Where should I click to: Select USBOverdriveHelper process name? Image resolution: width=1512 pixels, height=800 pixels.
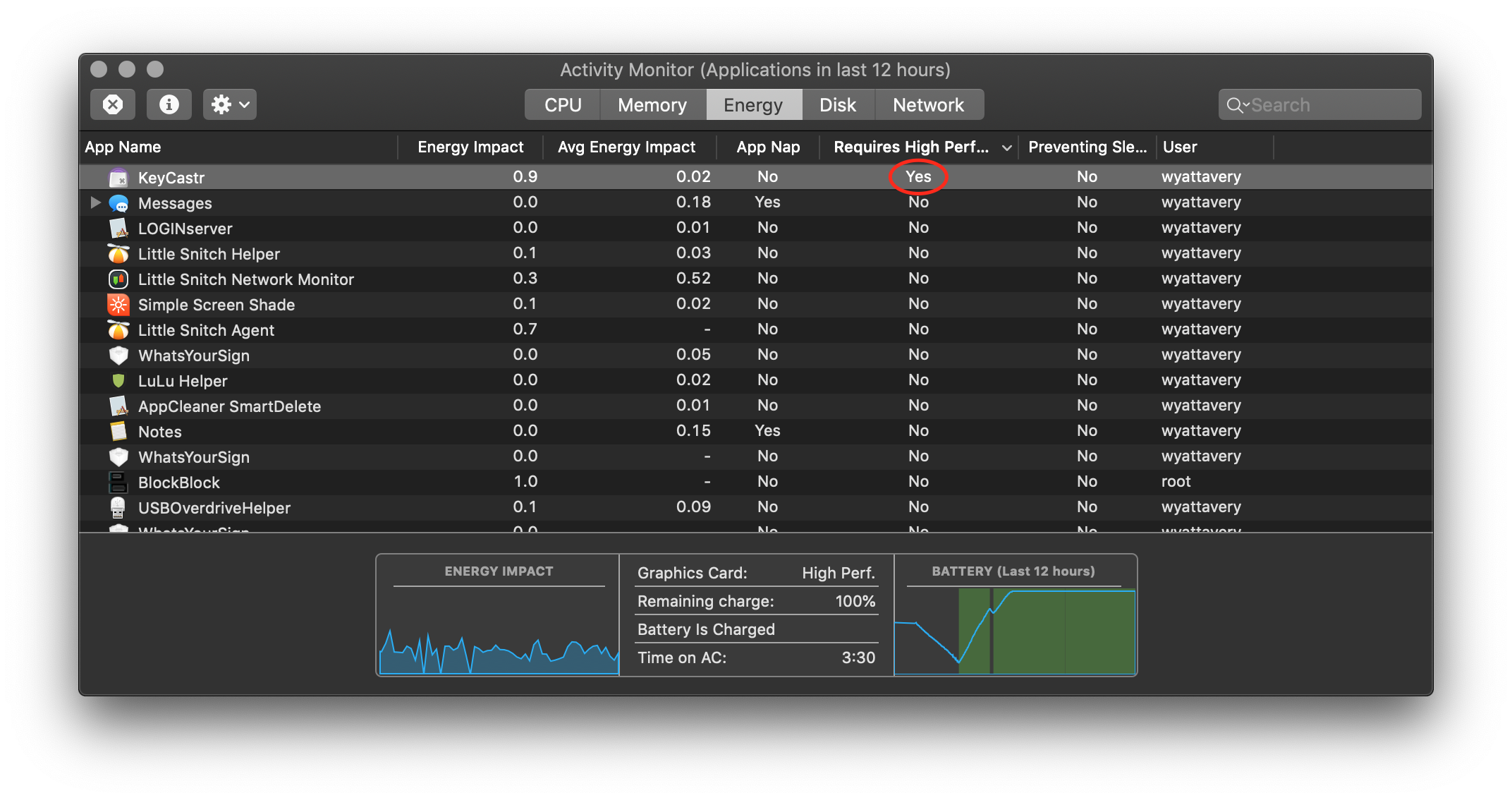pyautogui.click(x=214, y=508)
